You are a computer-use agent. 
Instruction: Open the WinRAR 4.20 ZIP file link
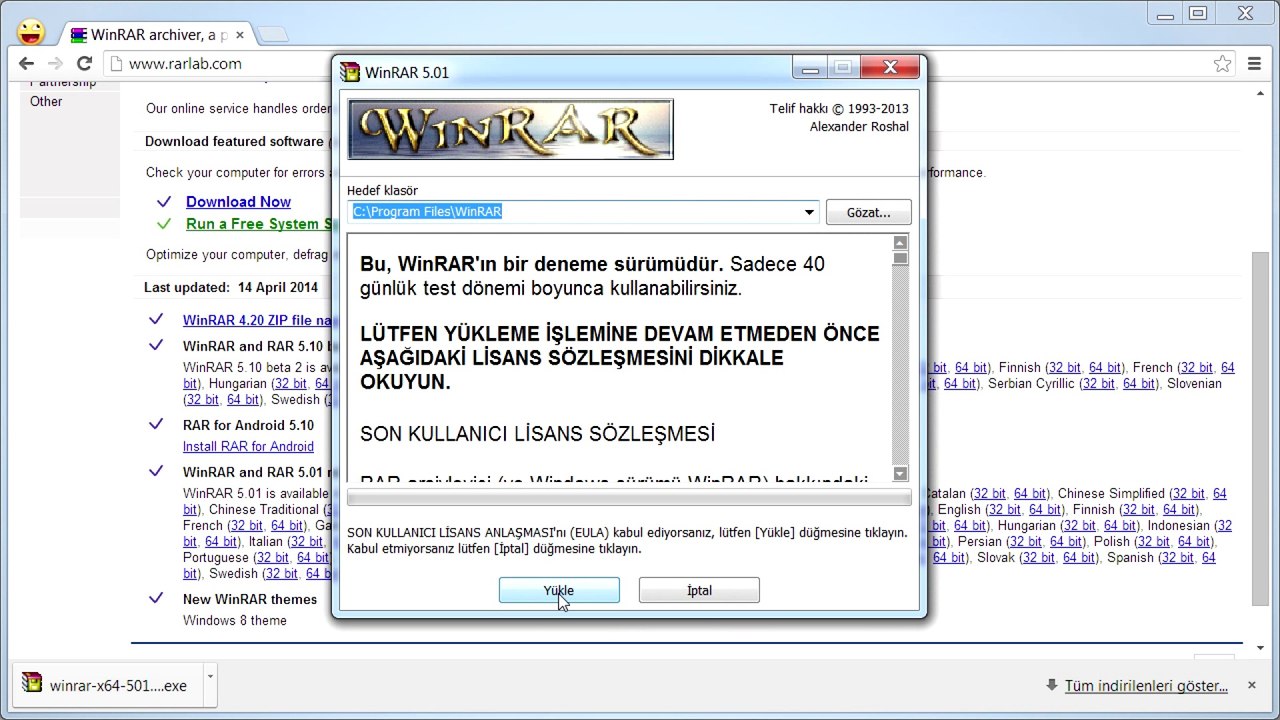[256, 320]
